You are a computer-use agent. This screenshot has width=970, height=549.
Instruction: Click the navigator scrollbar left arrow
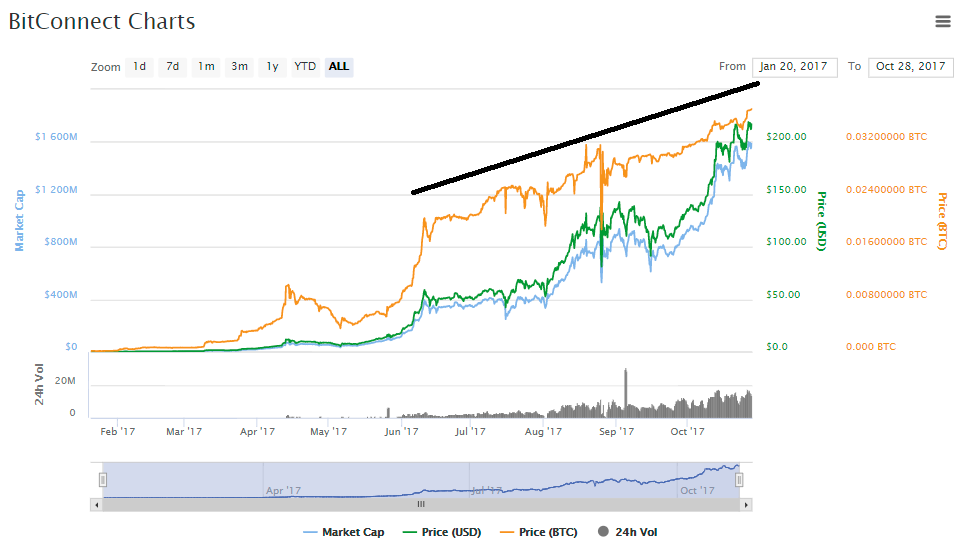click(x=96, y=505)
